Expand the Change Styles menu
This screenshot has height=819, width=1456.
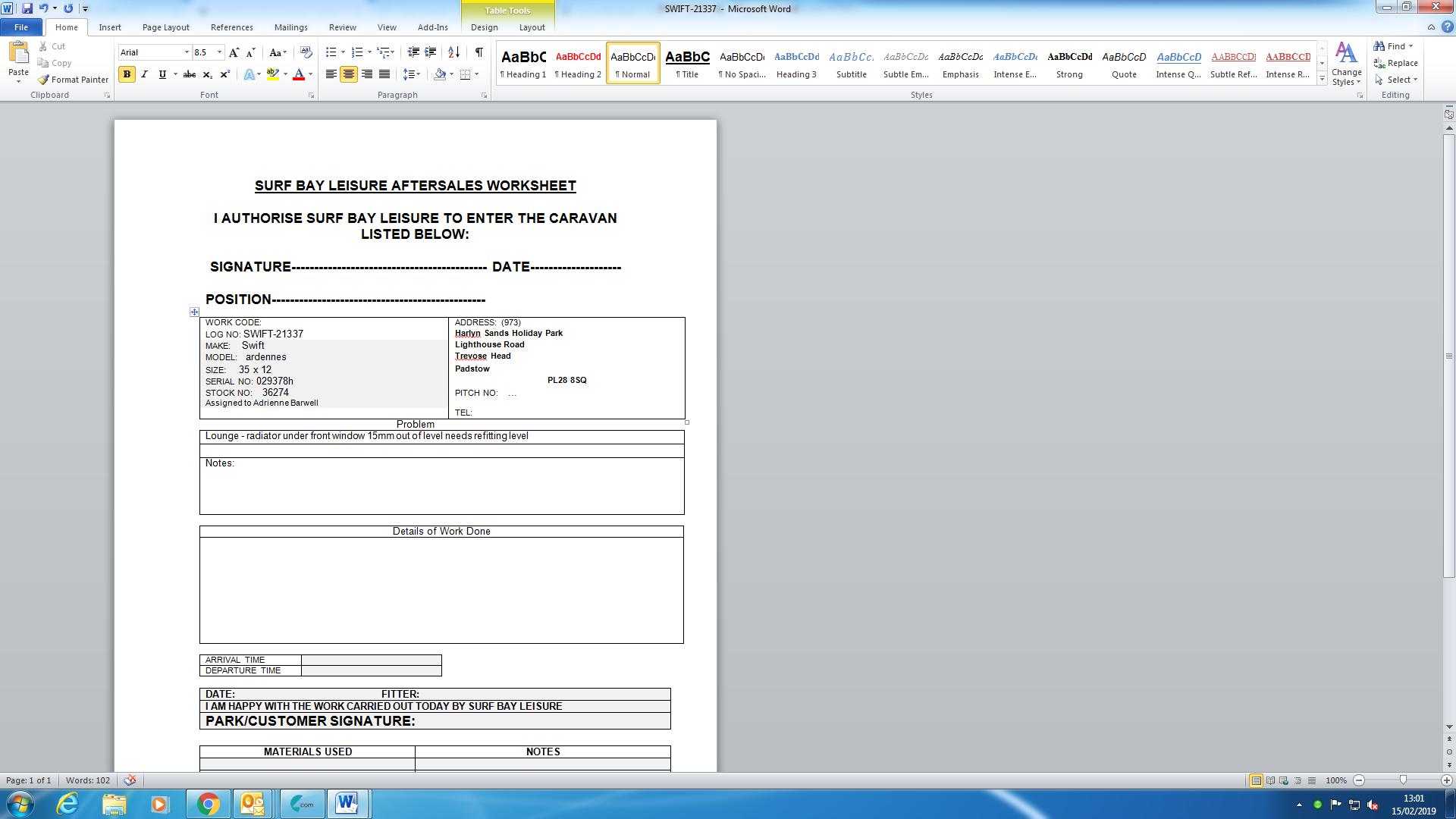coord(1346,64)
